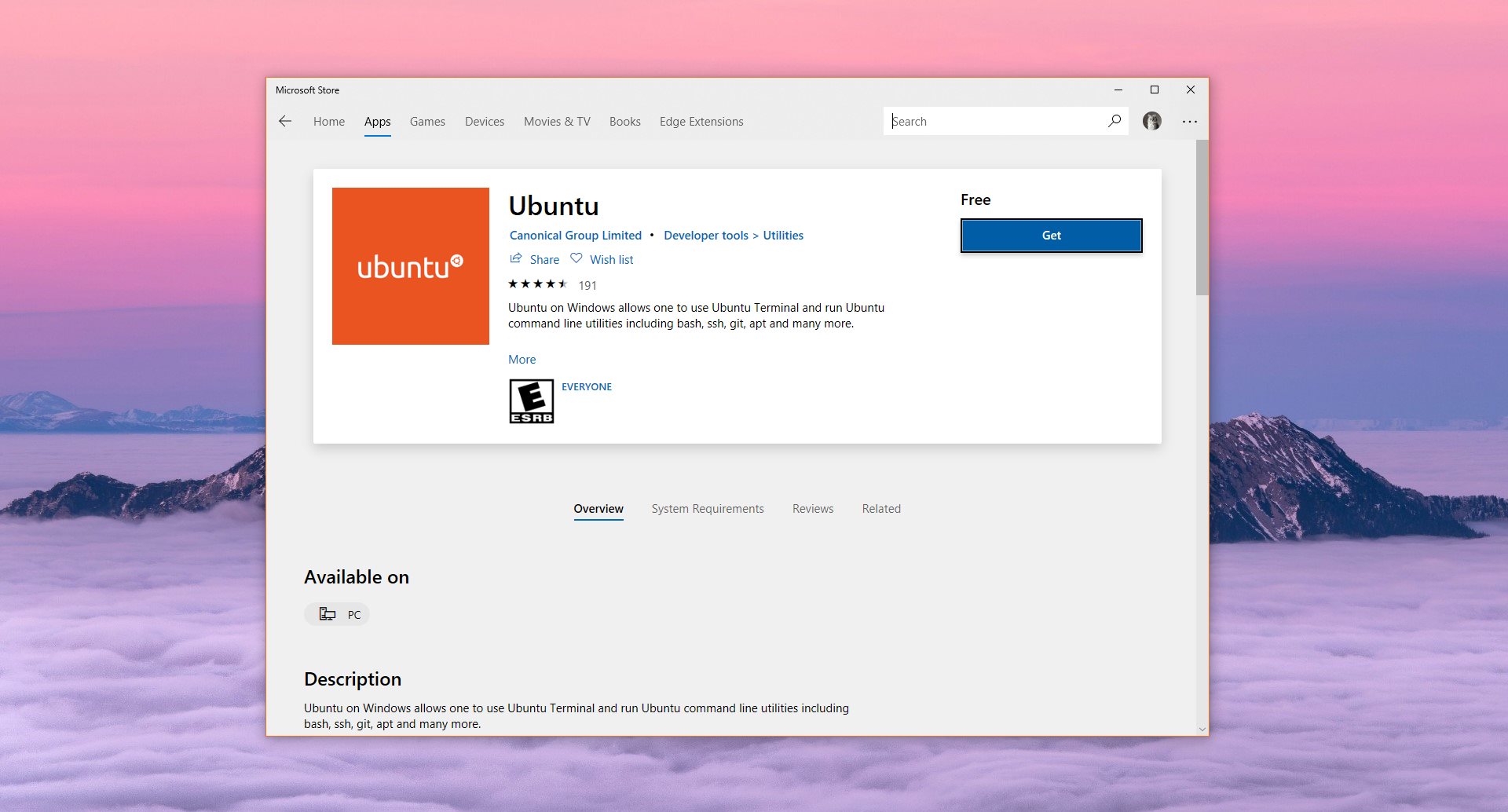Screen dimensions: 1508x812
Task: Click the 191 ratings count
Action: pyautogui.click(x=587, y=285)
